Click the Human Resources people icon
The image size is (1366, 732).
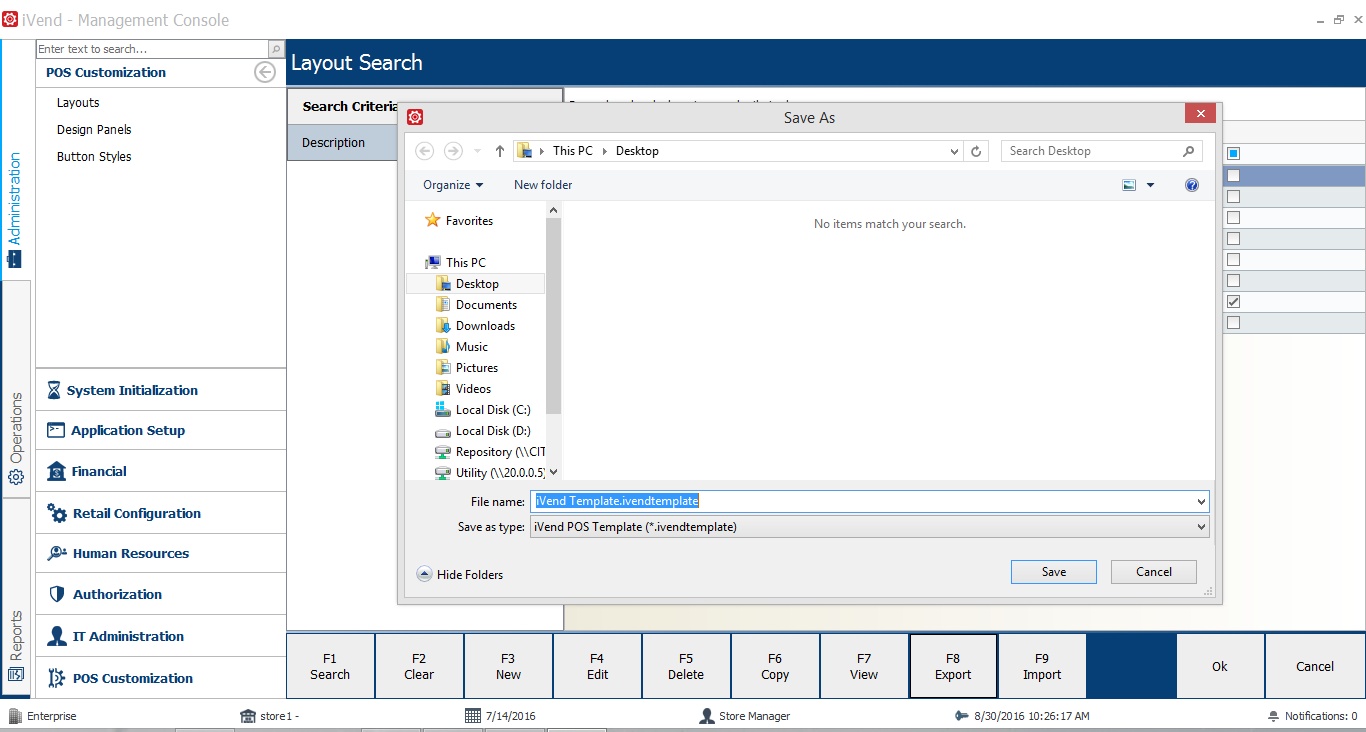tap(57, 553)
